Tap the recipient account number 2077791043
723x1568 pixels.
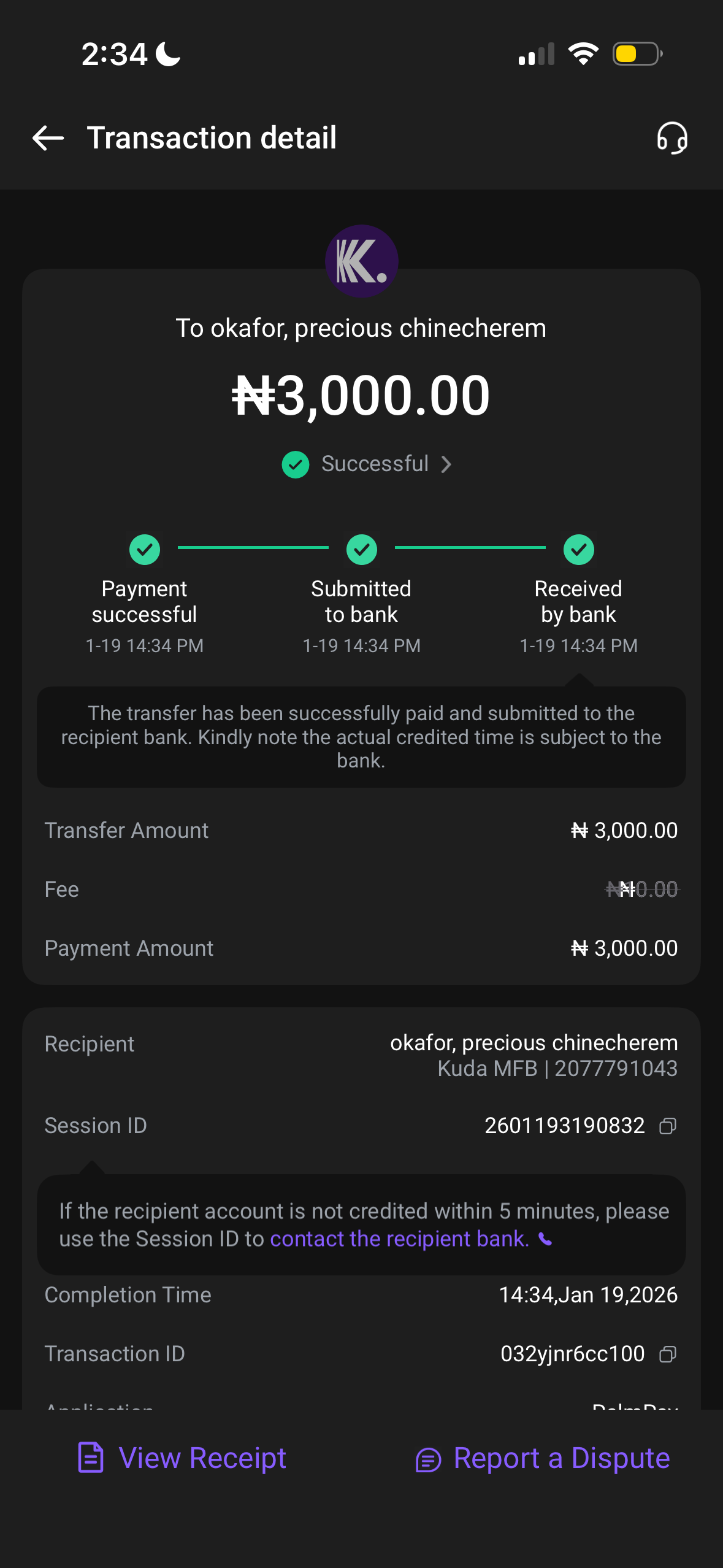click(616, 1069)
